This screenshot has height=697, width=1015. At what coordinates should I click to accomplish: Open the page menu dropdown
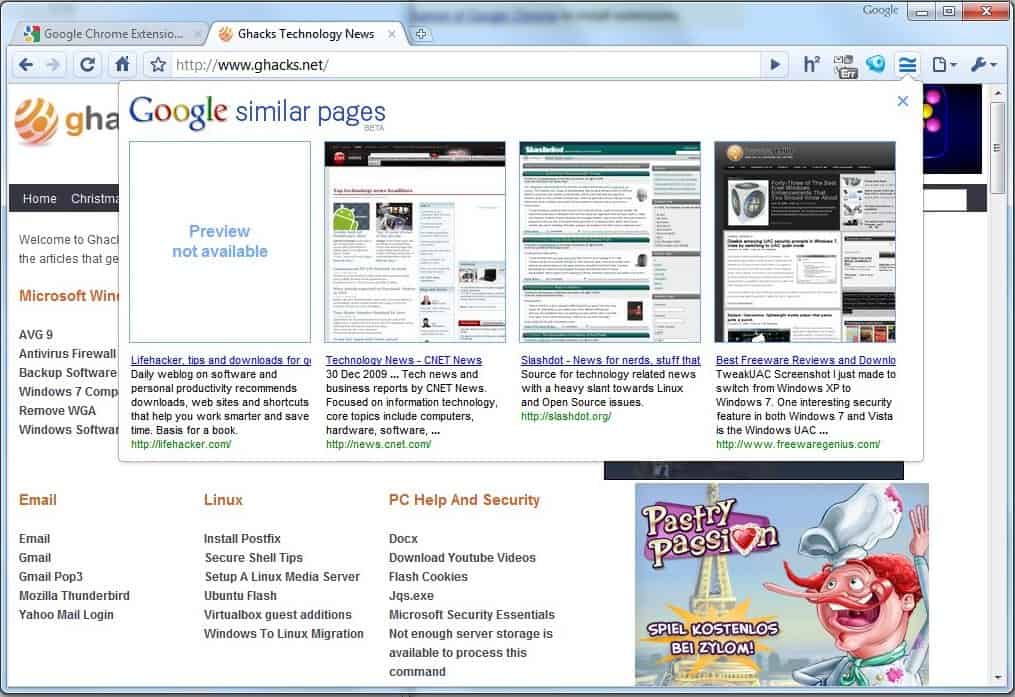(943, 65)
